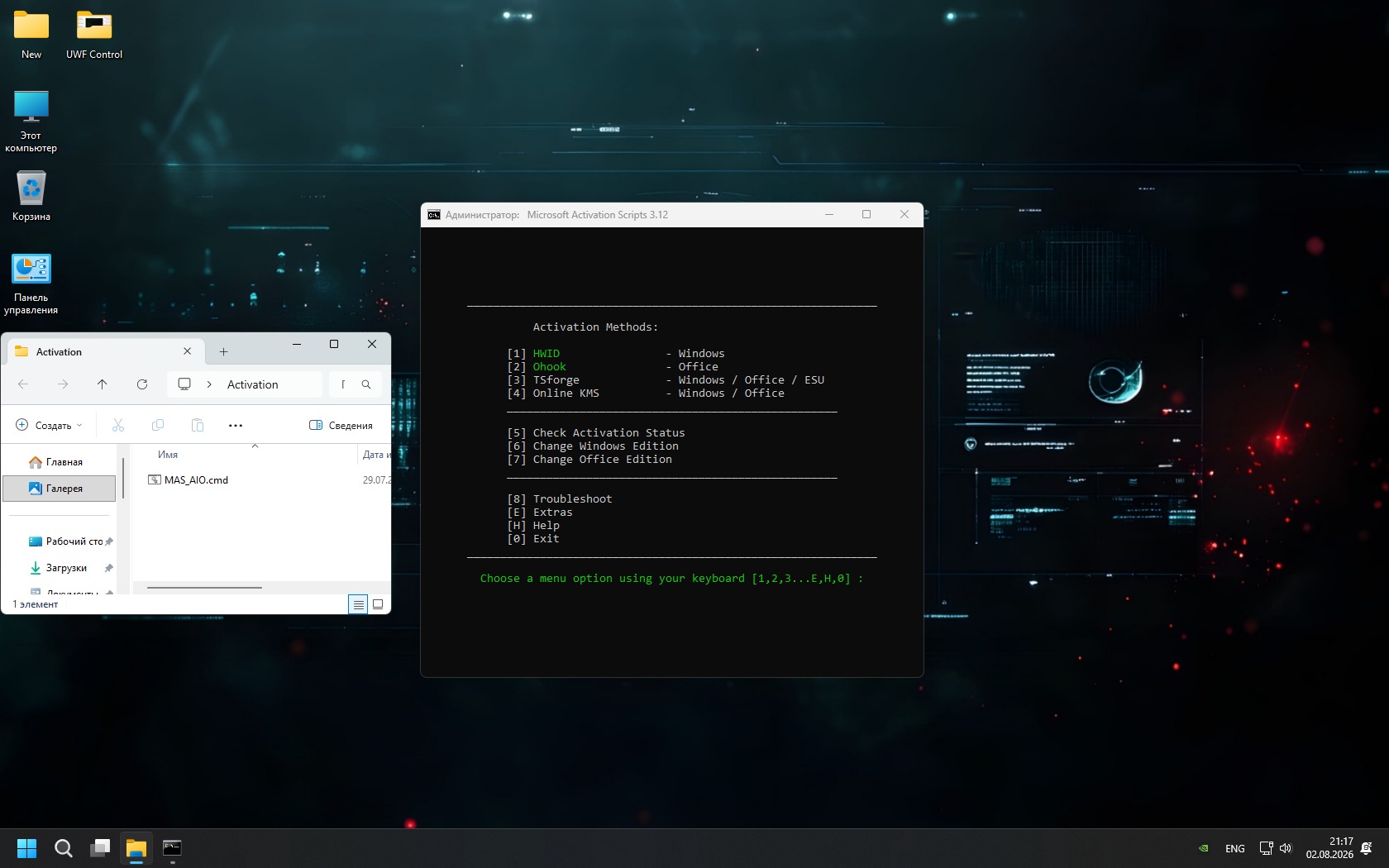Expand the address bar chevron before Activation
The height and width of the screenshot is (868, 1389).
coord(209,384)
